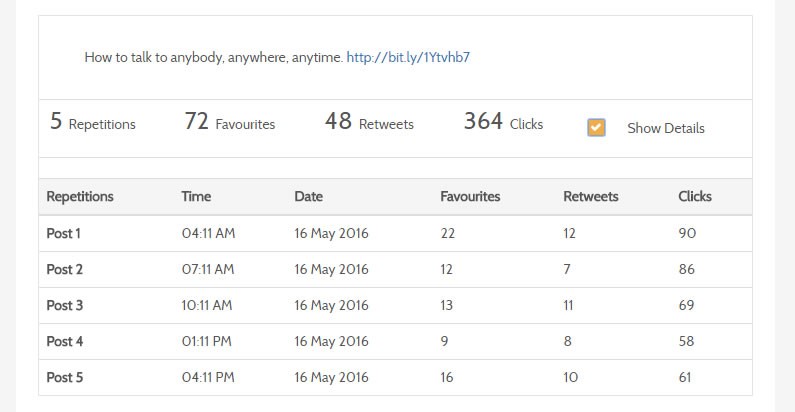Click the 5 Repetitions summary stat
This screenshot has width=795, height=412.
[x=93, y=122]
